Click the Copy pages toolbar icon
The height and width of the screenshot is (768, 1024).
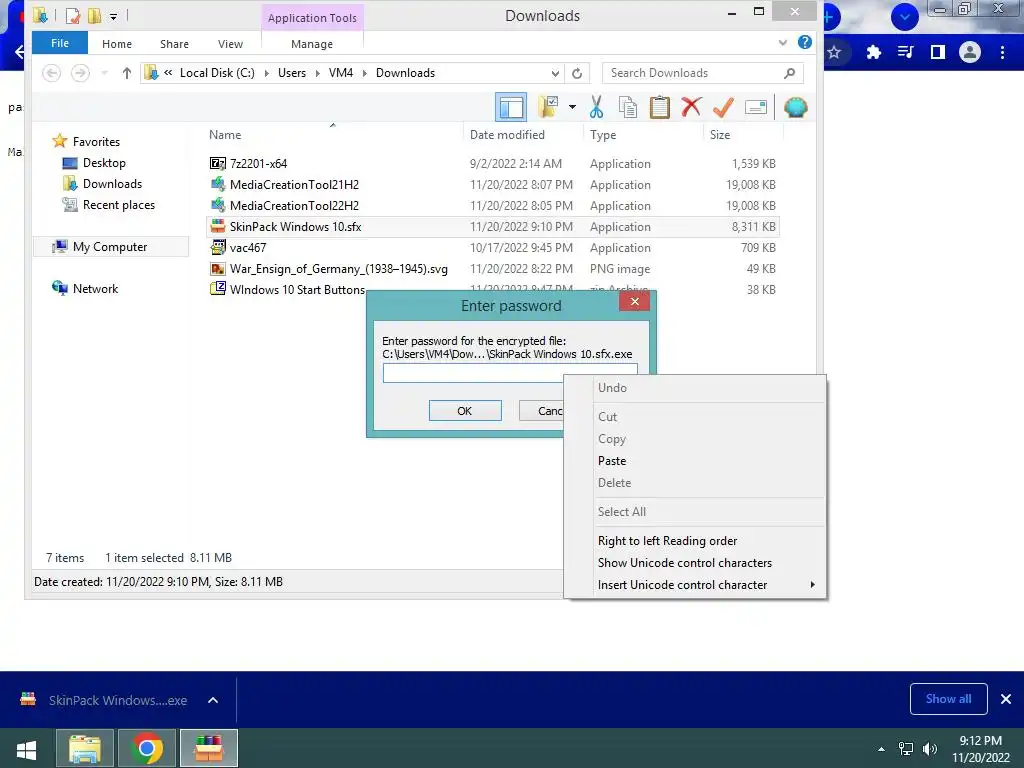628,107
